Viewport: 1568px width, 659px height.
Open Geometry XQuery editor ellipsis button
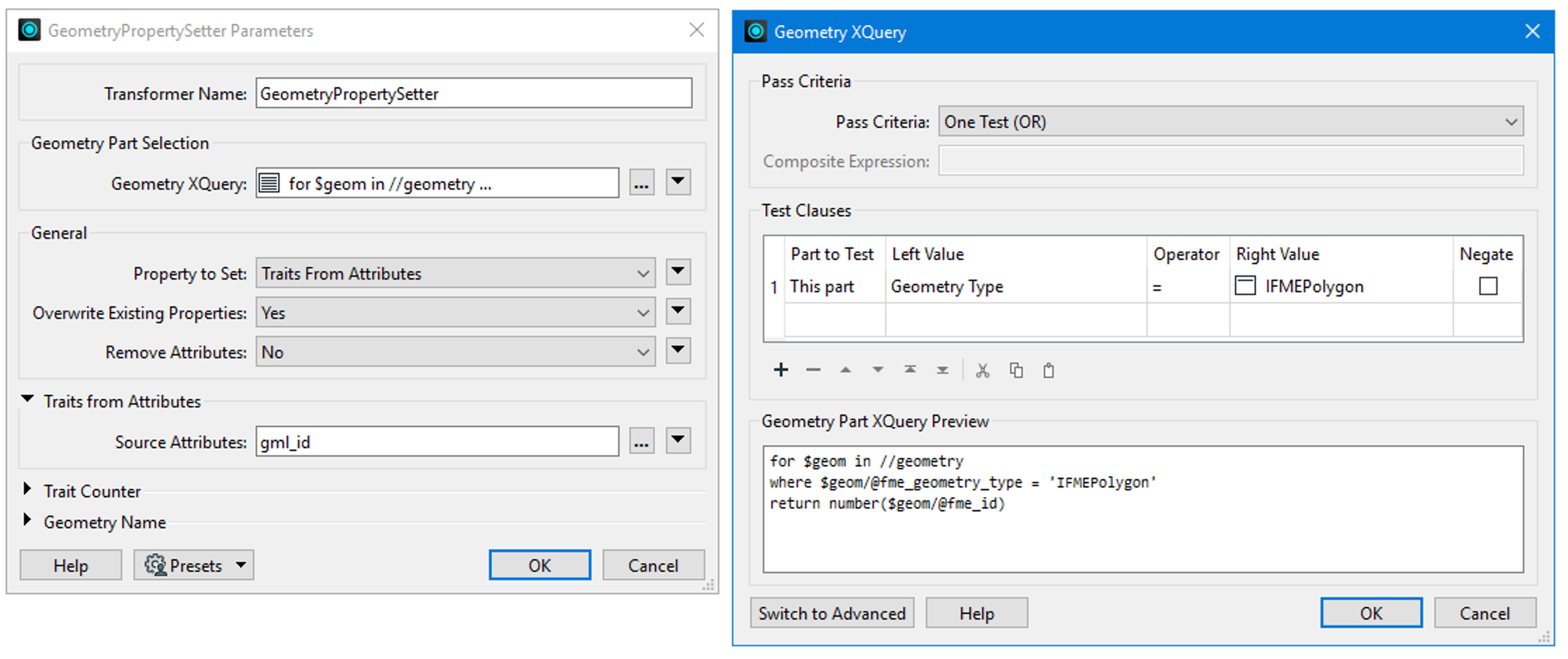(641, 183)
